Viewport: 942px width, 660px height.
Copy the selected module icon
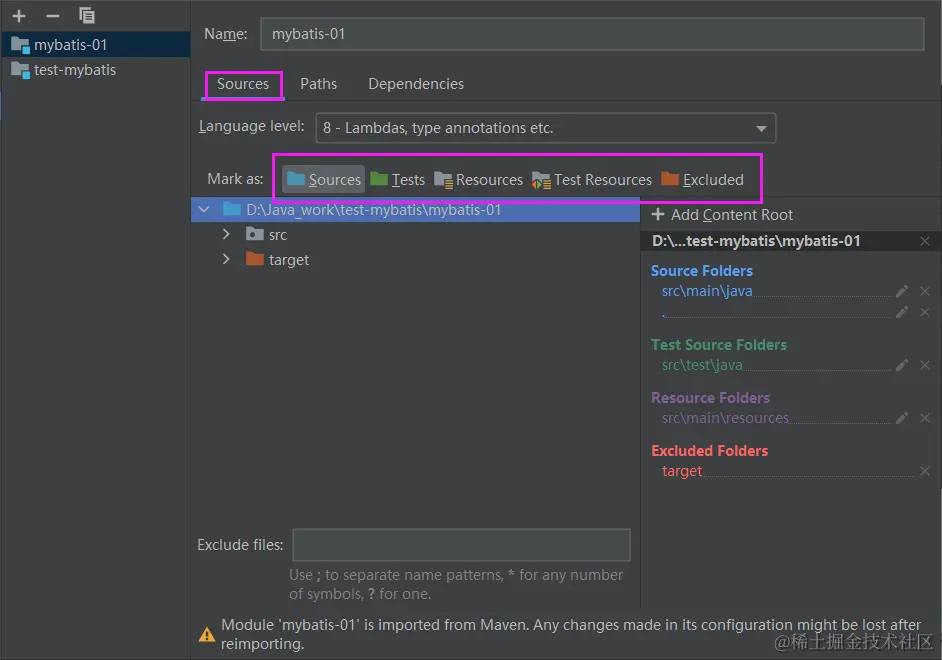(87, 16)
